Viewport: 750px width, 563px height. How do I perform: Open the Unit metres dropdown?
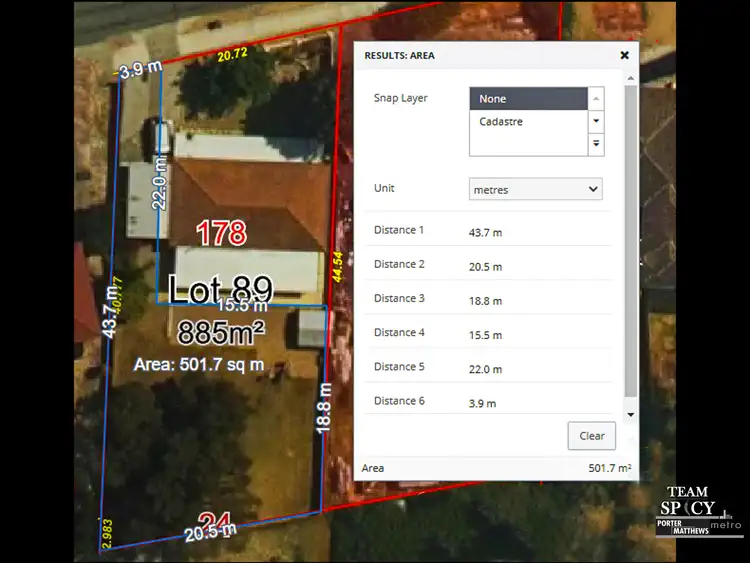point(536,189)
